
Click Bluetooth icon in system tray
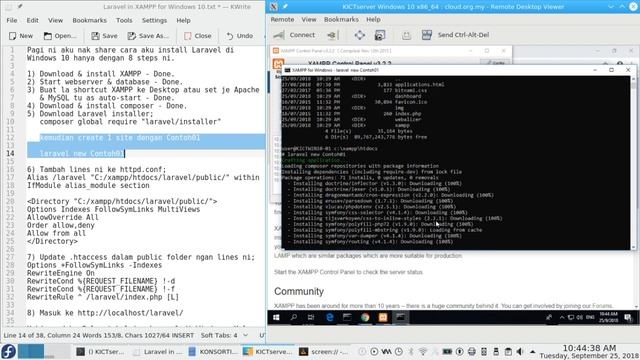point(411,351)
